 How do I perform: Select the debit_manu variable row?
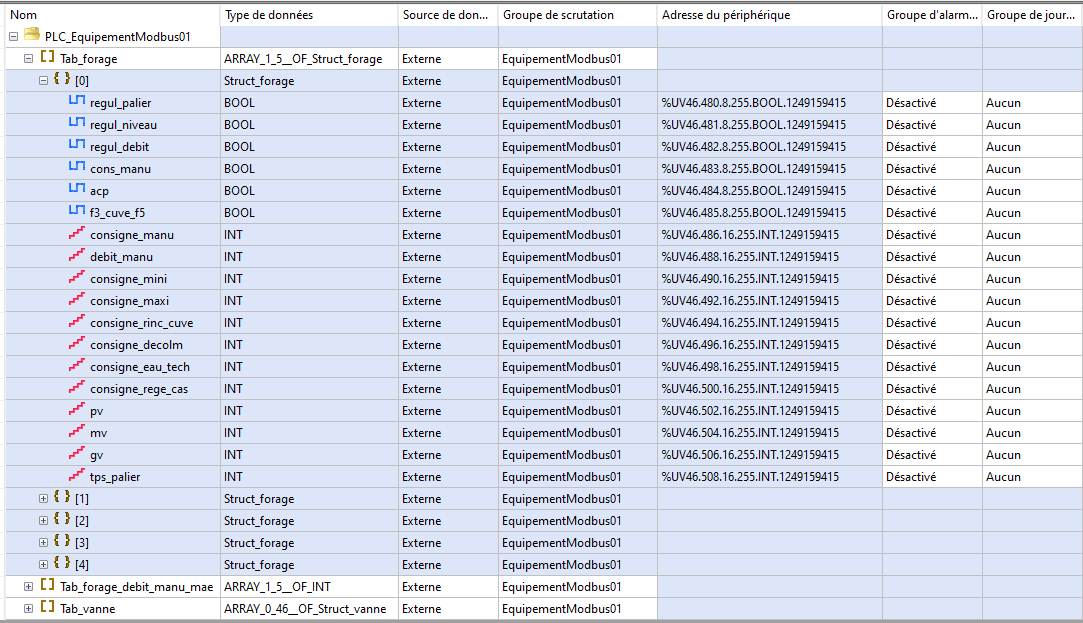tap(124, 257)
